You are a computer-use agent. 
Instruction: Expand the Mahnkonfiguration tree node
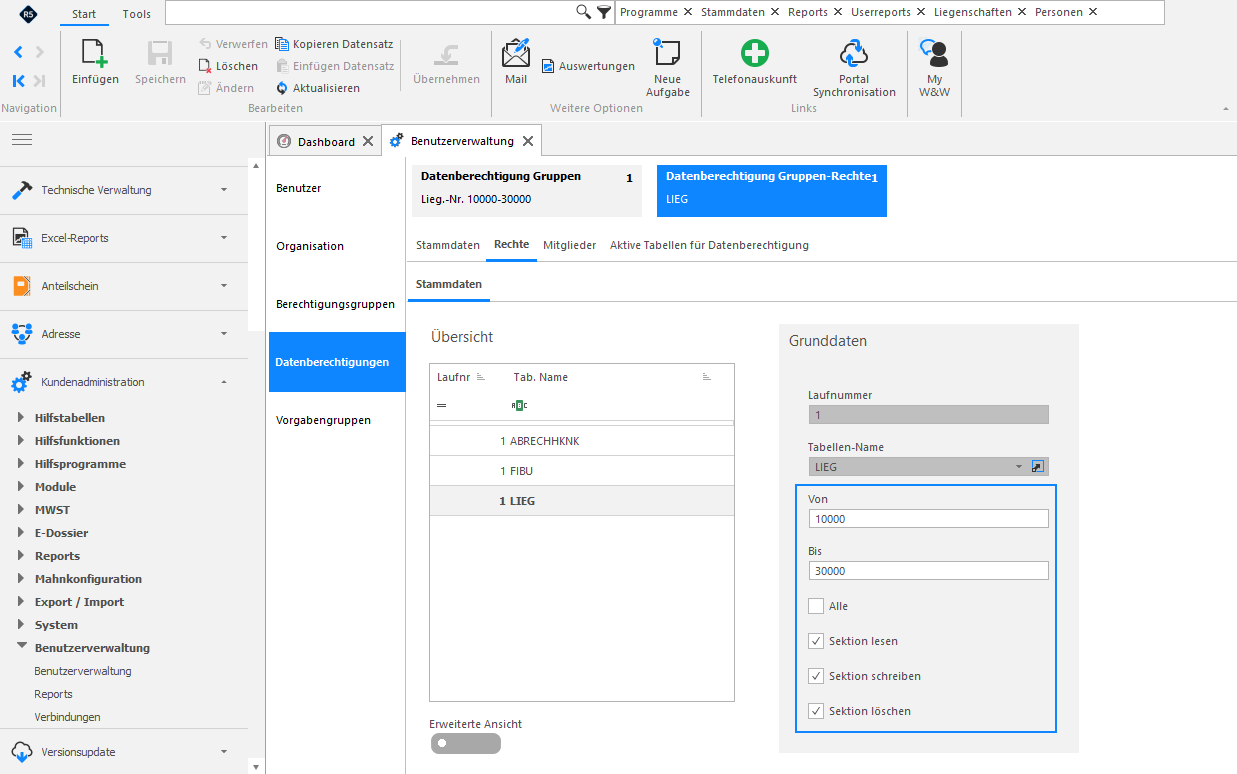coord(23,578)
